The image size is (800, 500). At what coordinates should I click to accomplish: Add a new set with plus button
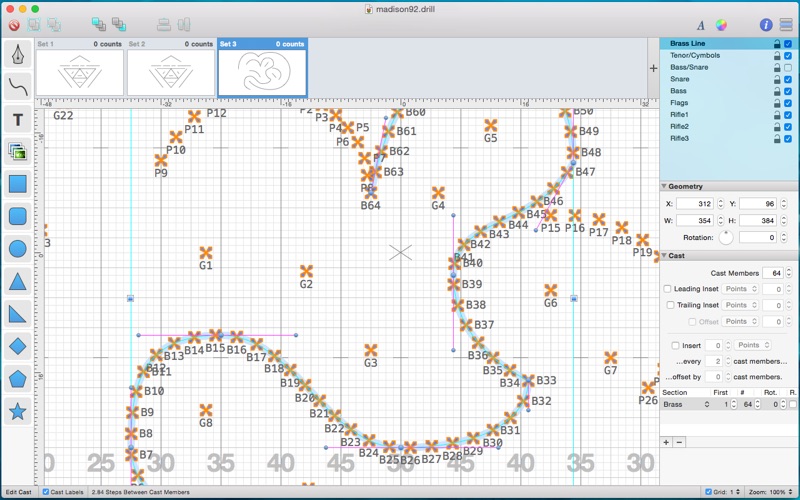653,68
